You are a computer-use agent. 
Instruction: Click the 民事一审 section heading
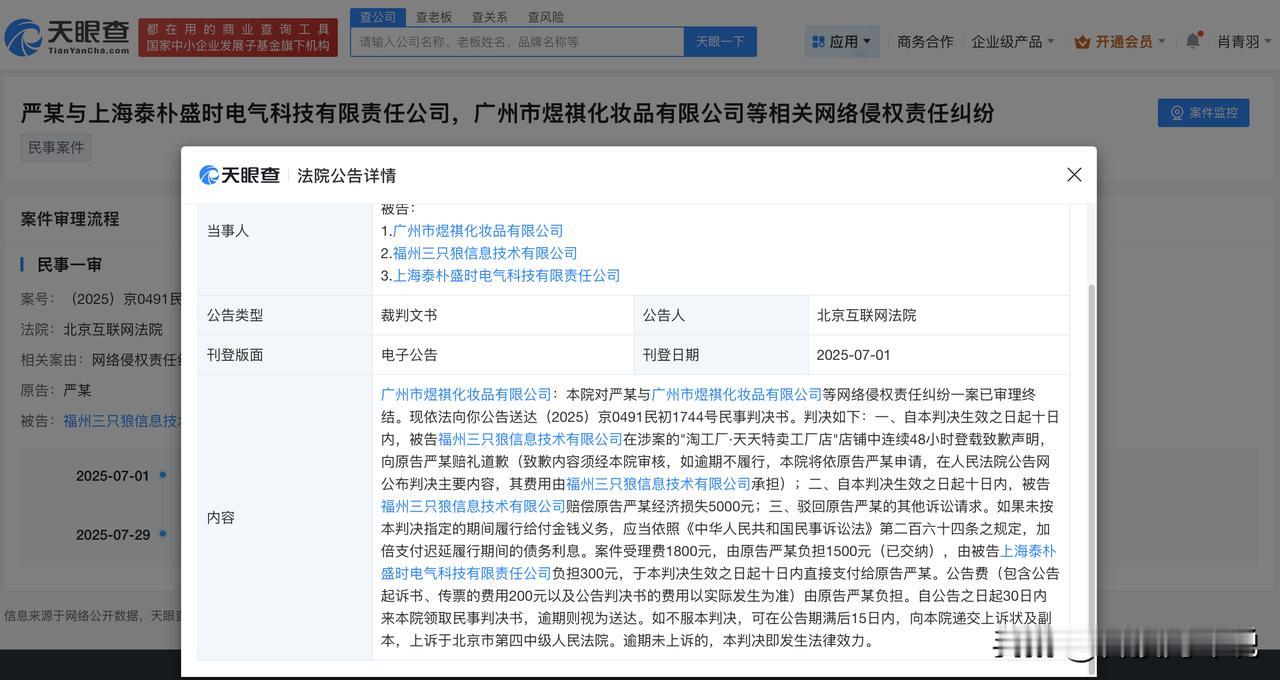click(69, 265)
